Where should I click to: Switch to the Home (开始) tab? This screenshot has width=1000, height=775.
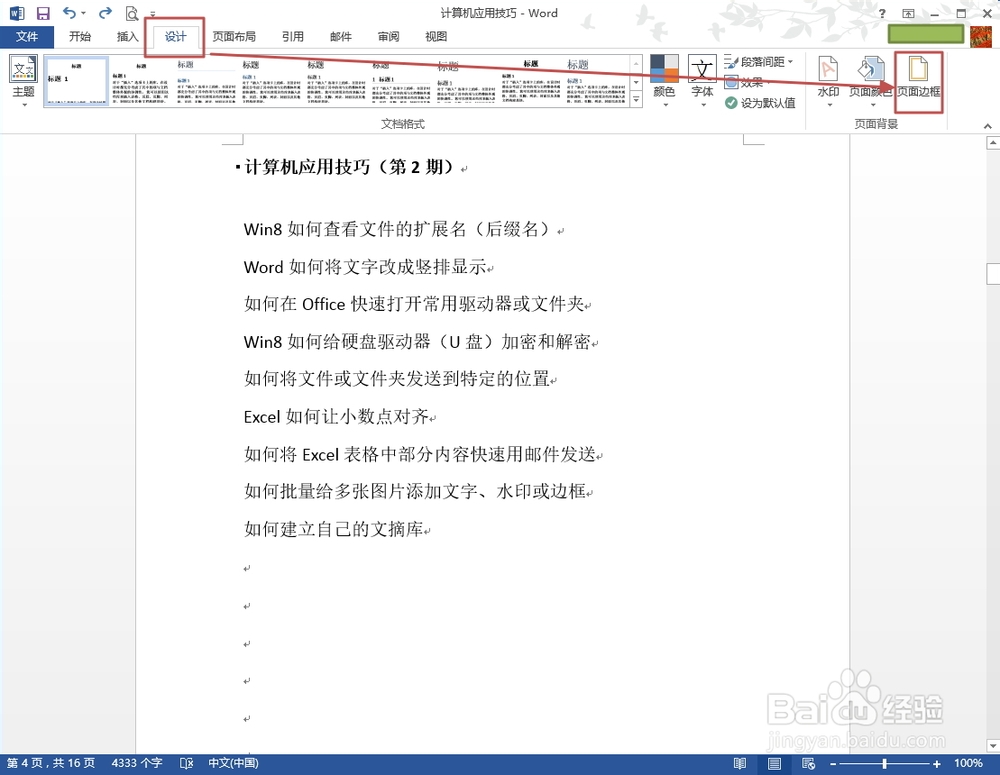point(80,36)
